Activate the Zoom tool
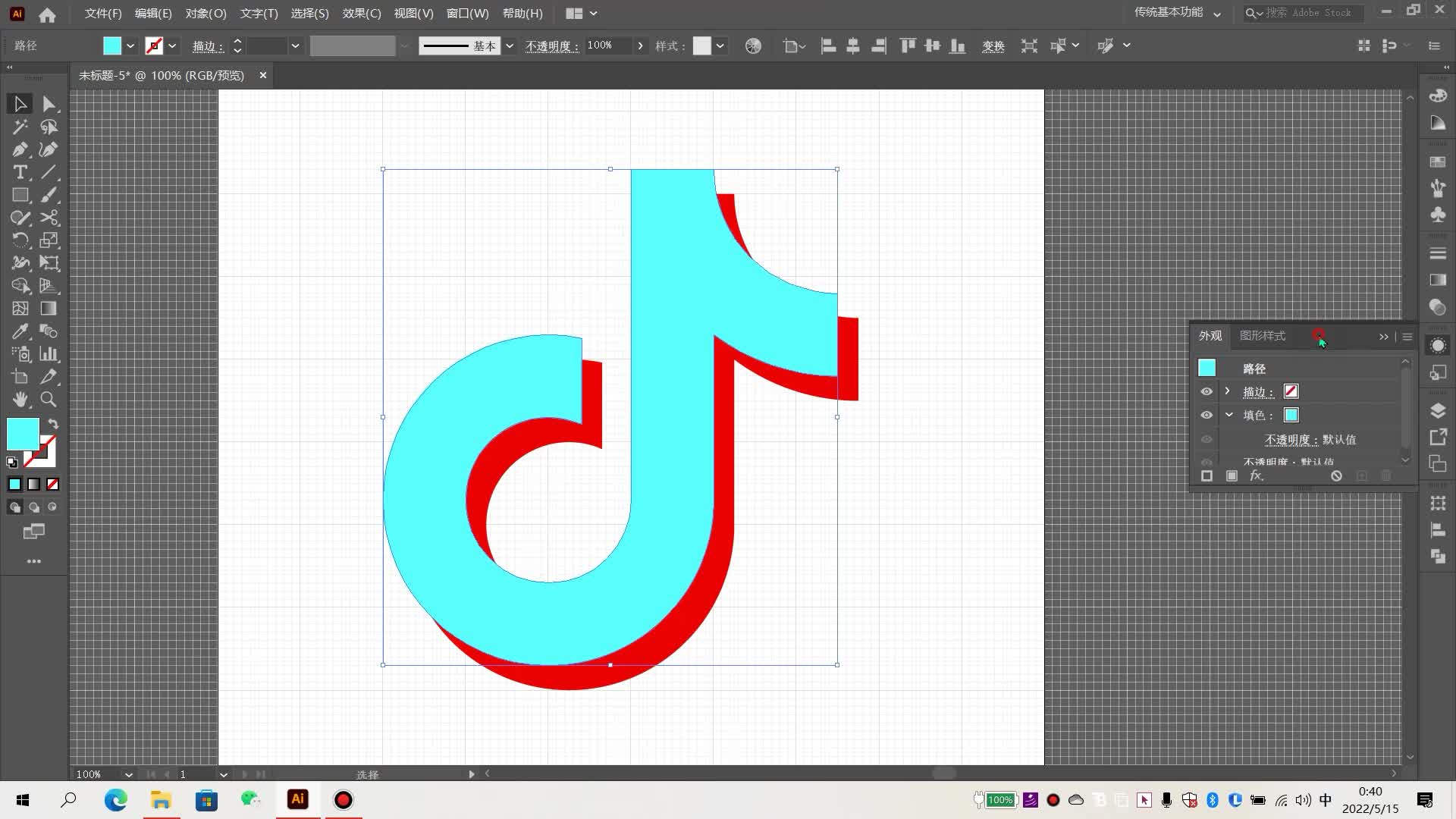The height and width of the screenshot is (819, 1456). (49, 399)
